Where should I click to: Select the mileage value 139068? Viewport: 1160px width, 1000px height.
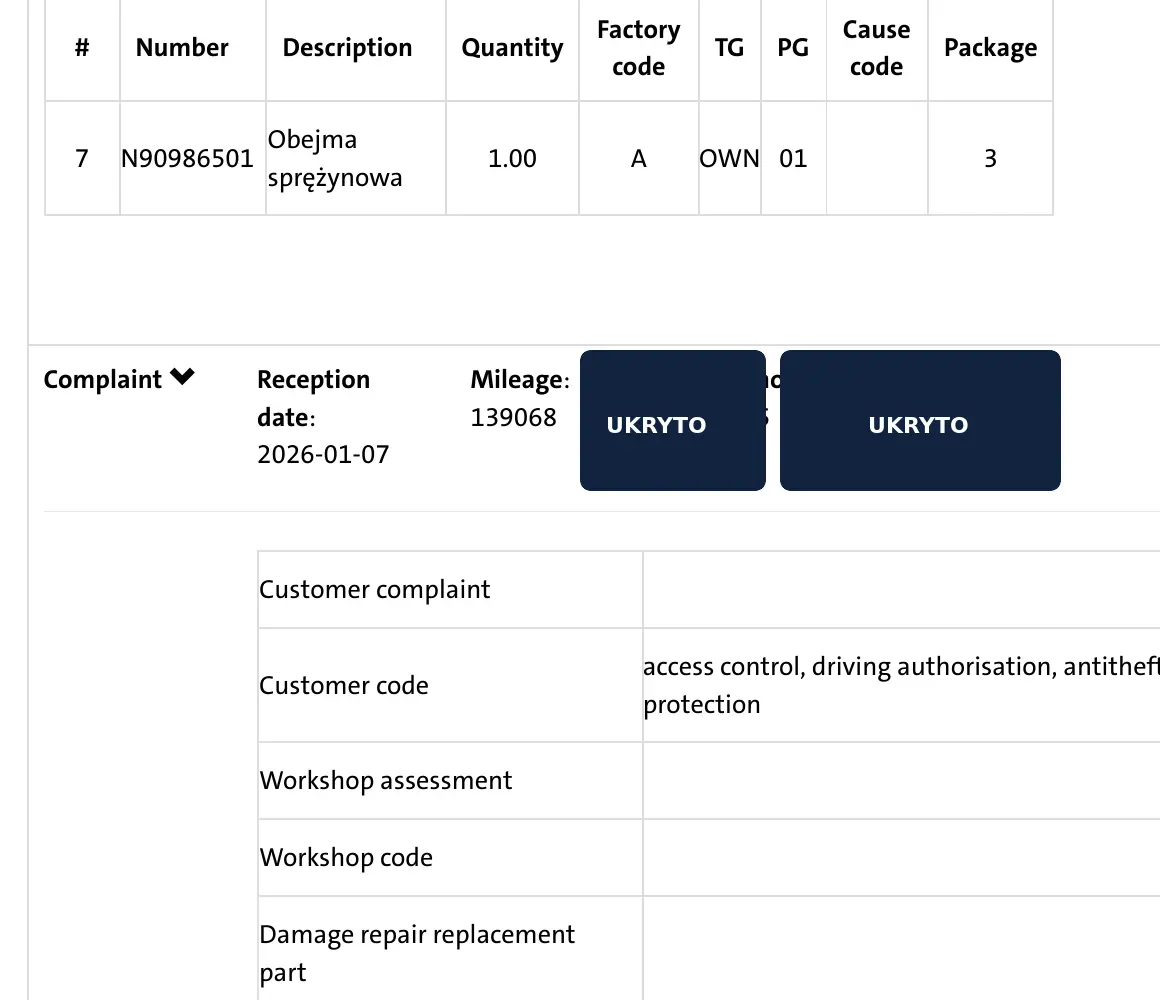tap(513, 417)
